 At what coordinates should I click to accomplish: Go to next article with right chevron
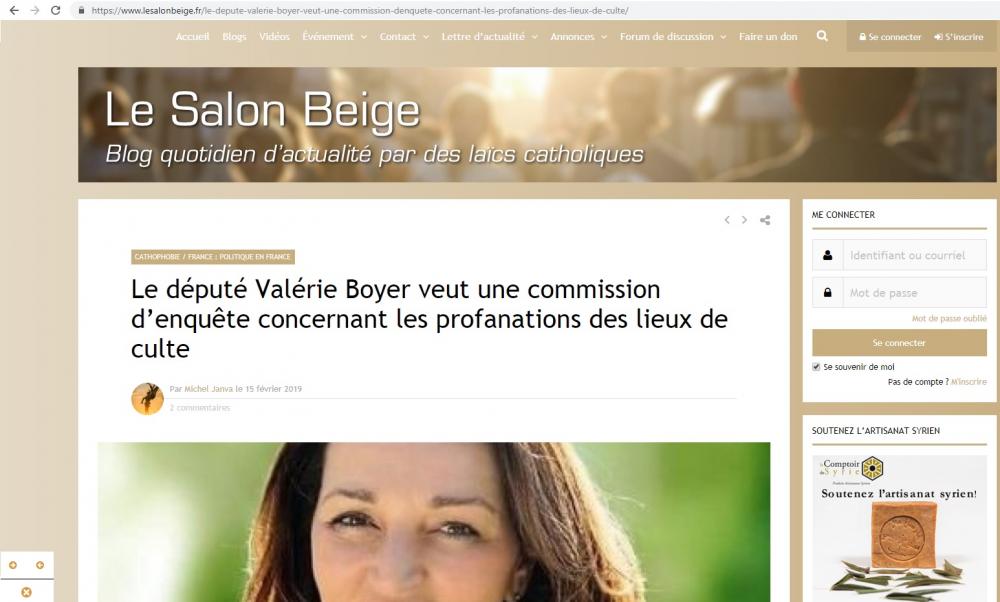(744, 220)
